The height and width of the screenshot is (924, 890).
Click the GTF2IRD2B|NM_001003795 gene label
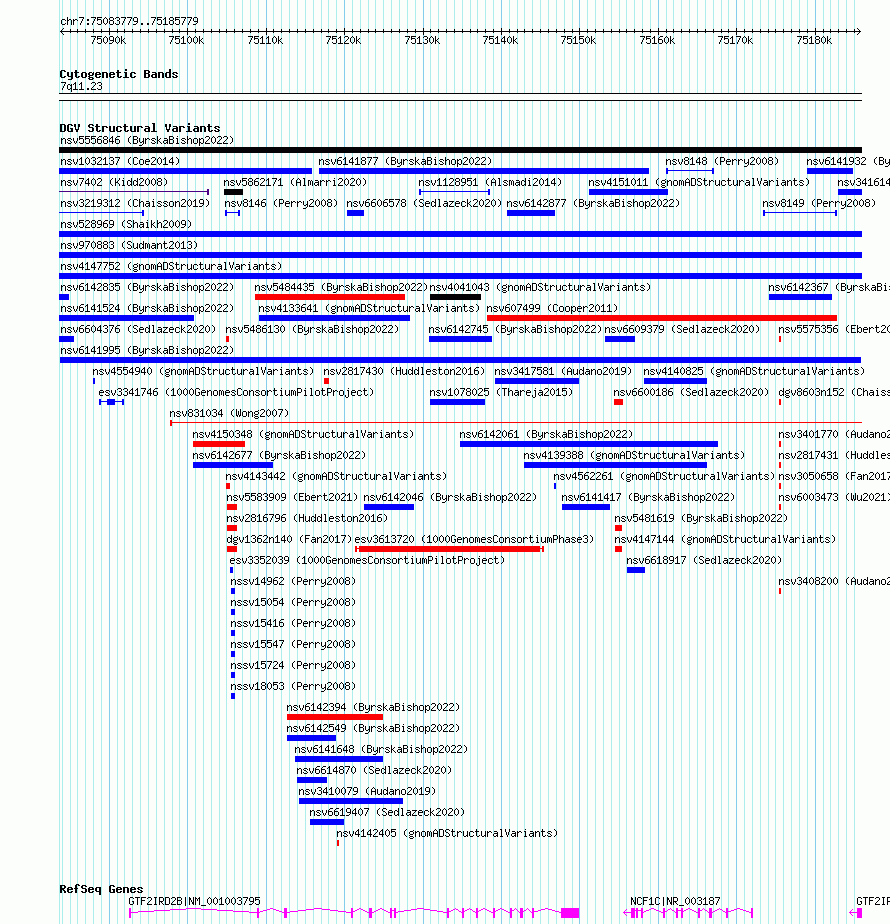coord(195,902)
